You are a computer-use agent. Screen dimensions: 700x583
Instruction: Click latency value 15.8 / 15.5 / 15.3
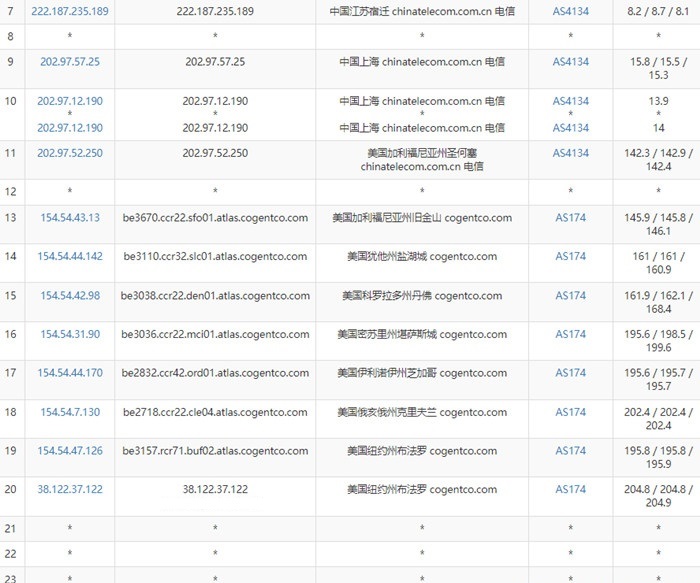[x=658, y=68]
